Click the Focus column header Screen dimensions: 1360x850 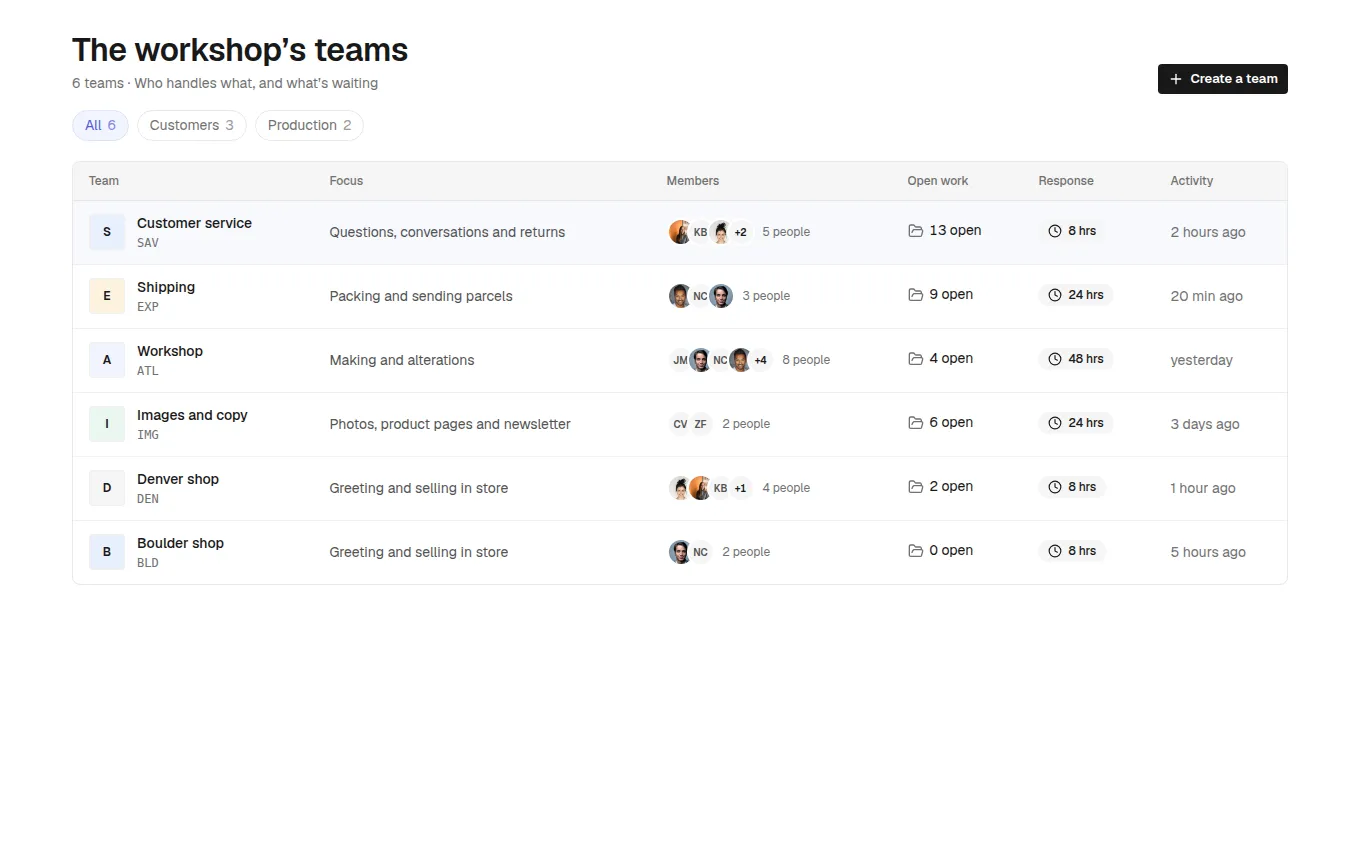point(346,181)
